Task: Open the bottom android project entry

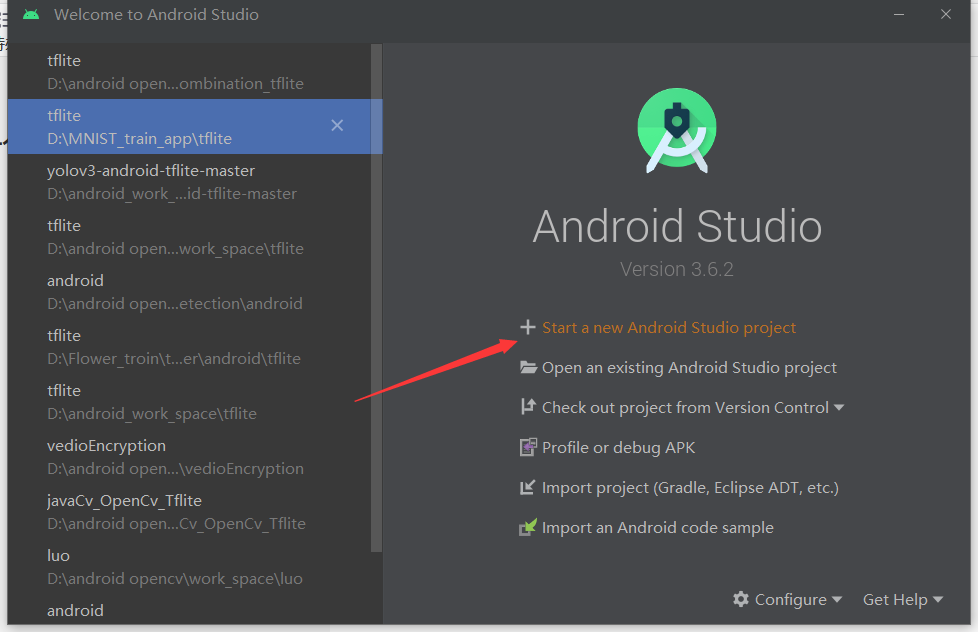Action: pos(189,610)
